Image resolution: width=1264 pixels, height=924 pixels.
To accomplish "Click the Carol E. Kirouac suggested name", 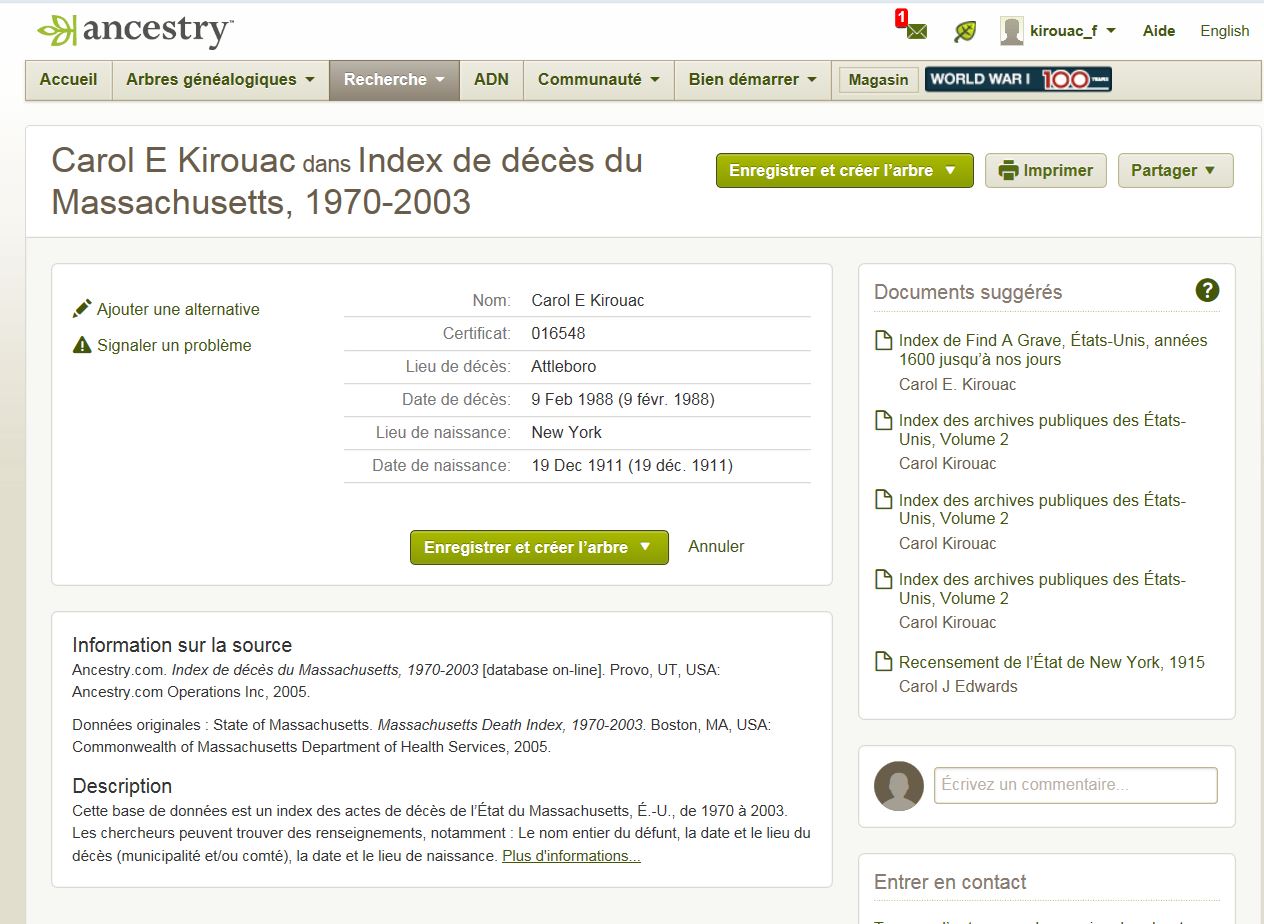I will (x=958, y=384).
